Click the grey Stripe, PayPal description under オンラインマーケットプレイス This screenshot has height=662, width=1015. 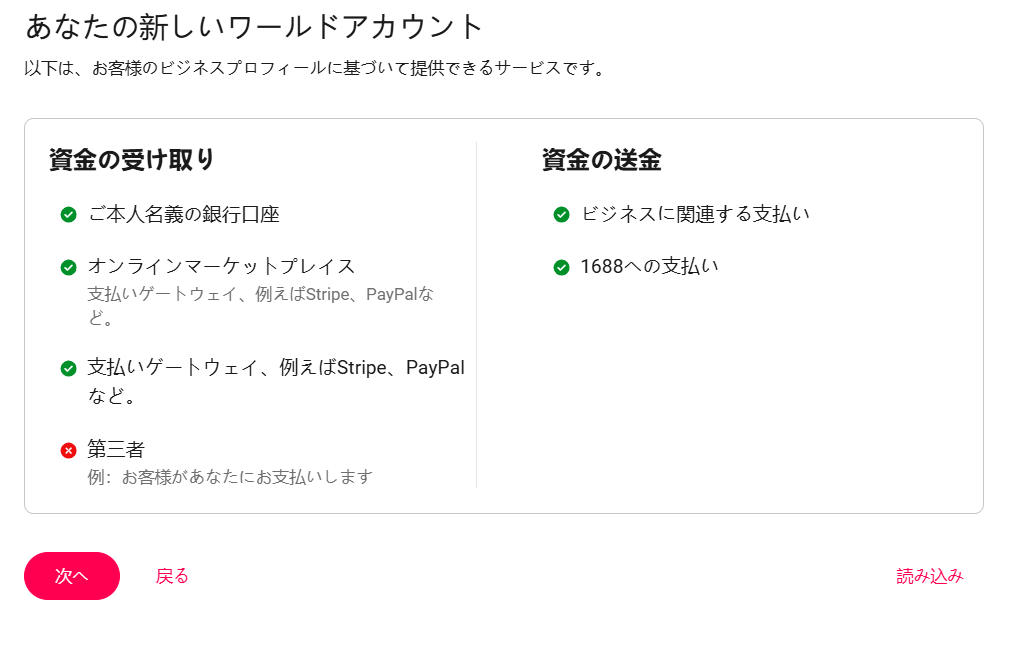pos(260,305)
